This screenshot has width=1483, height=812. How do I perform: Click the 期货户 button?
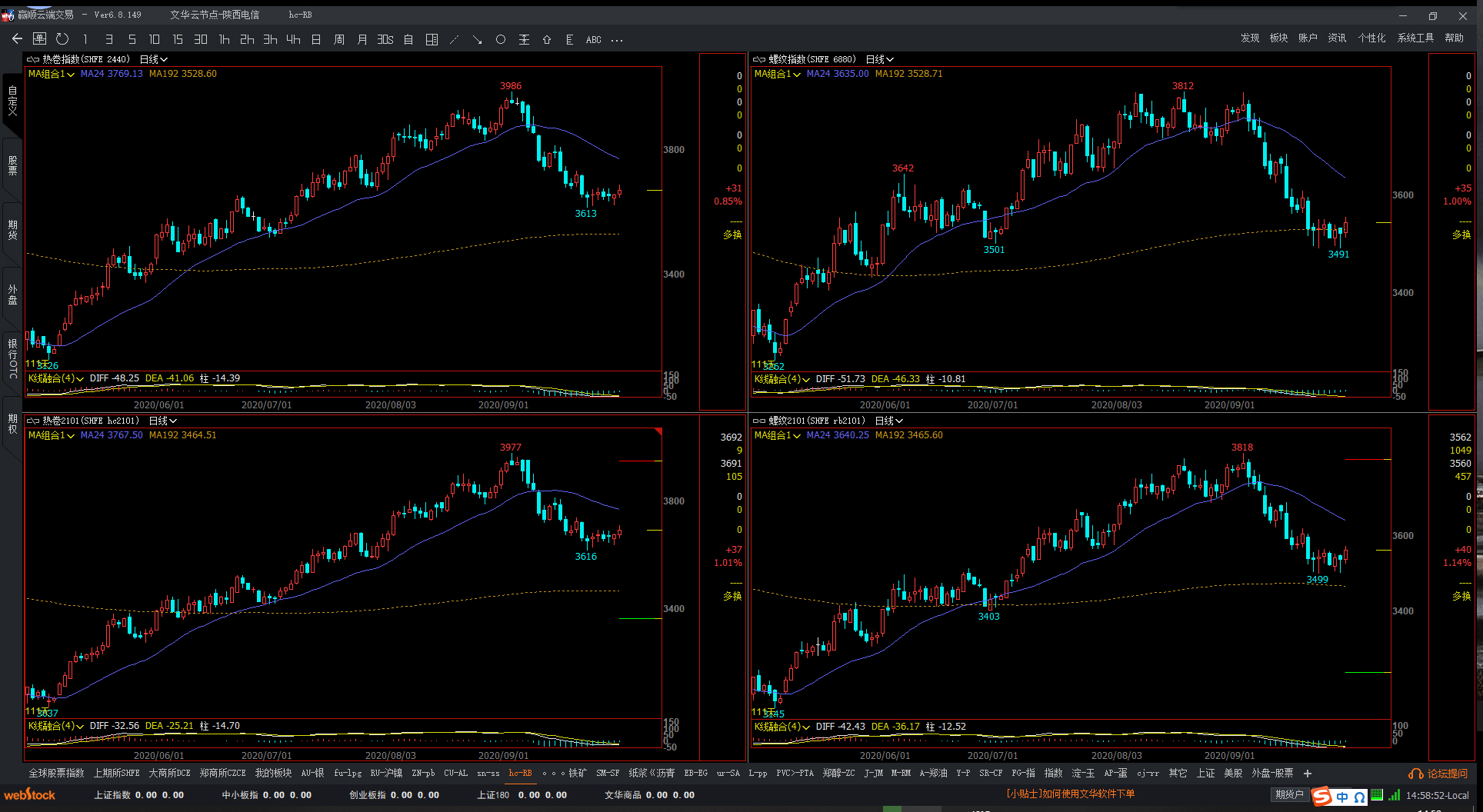[x=1289, y=795]
